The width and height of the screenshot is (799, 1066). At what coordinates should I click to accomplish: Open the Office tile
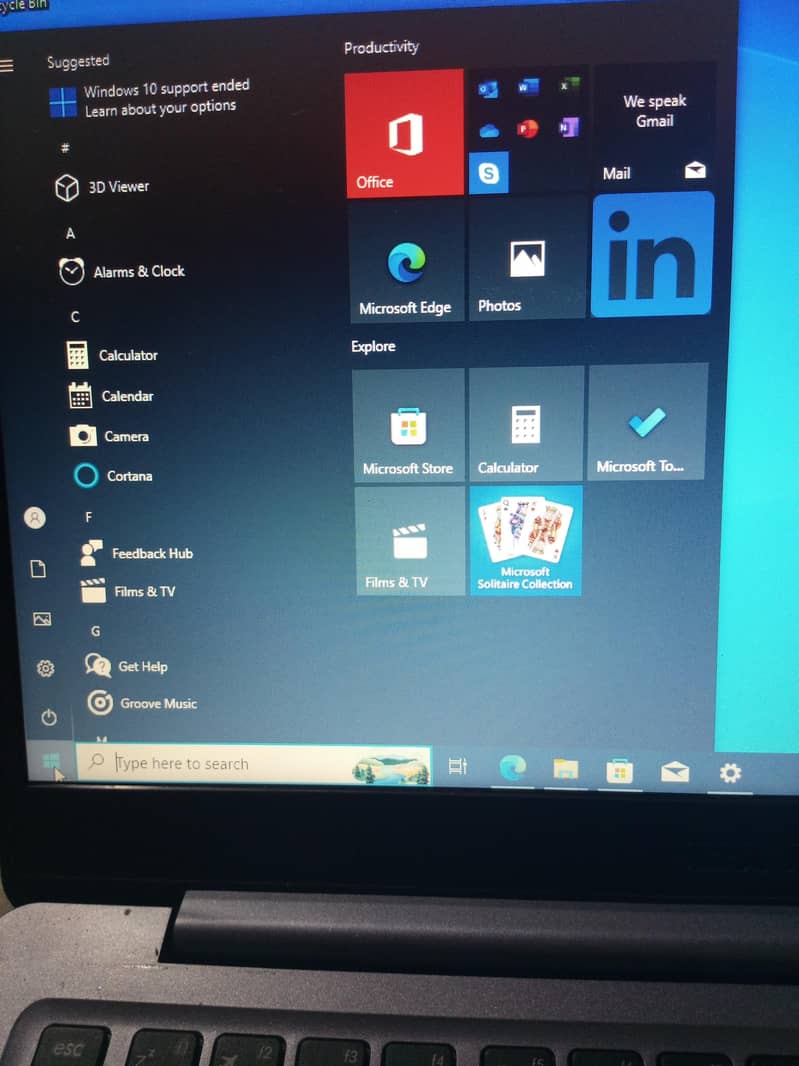(x=405, y=133)
